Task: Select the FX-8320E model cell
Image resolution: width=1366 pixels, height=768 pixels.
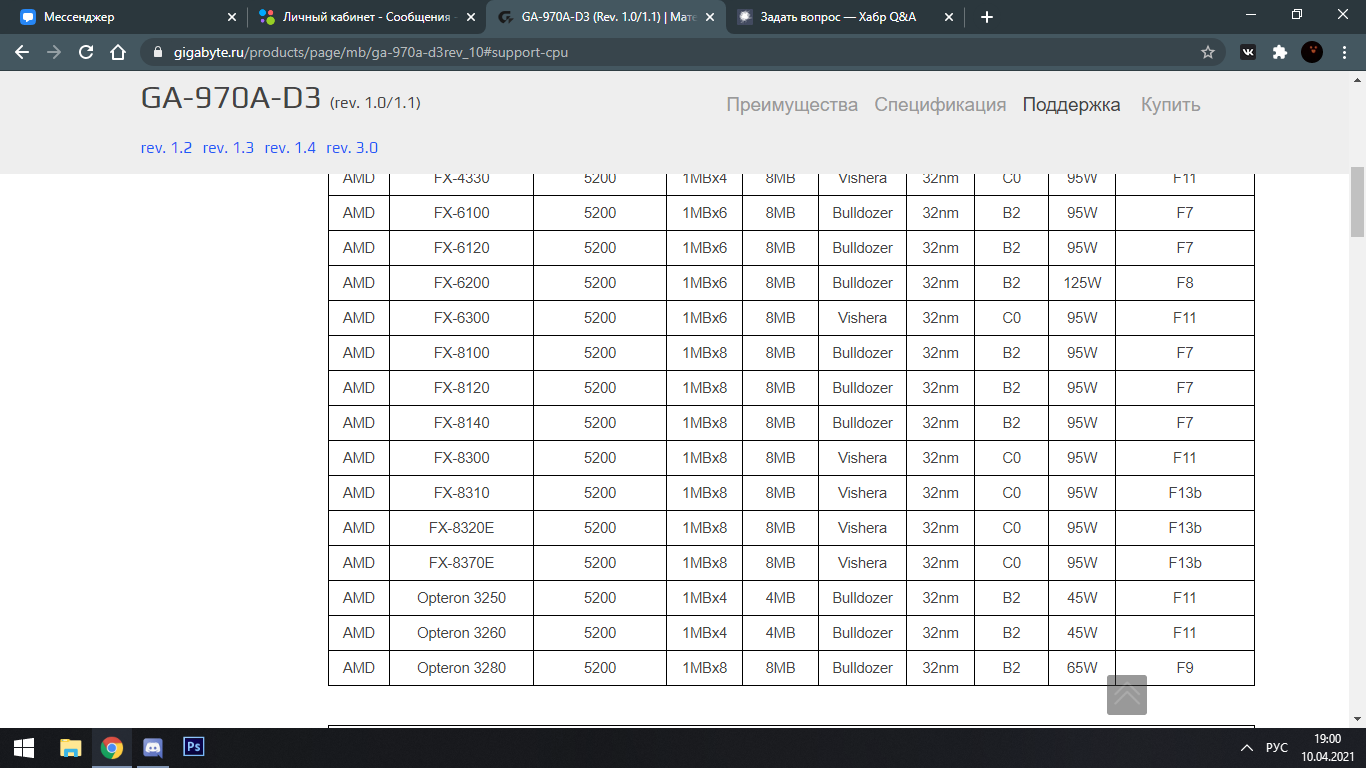Action: [461, 528]
